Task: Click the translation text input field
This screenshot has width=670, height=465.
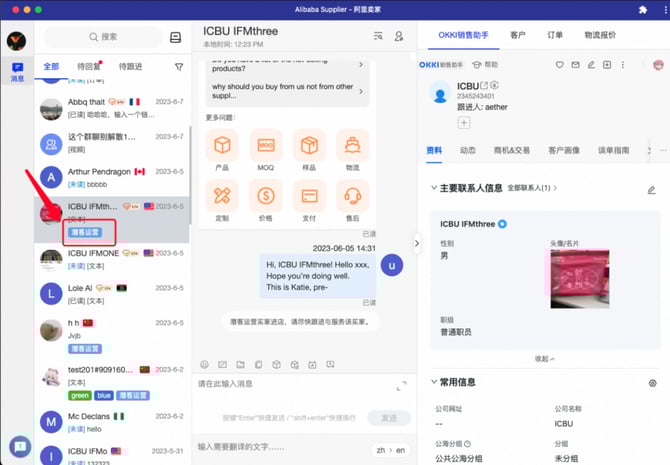Action: pyautogui.click(x=282, y=447)
